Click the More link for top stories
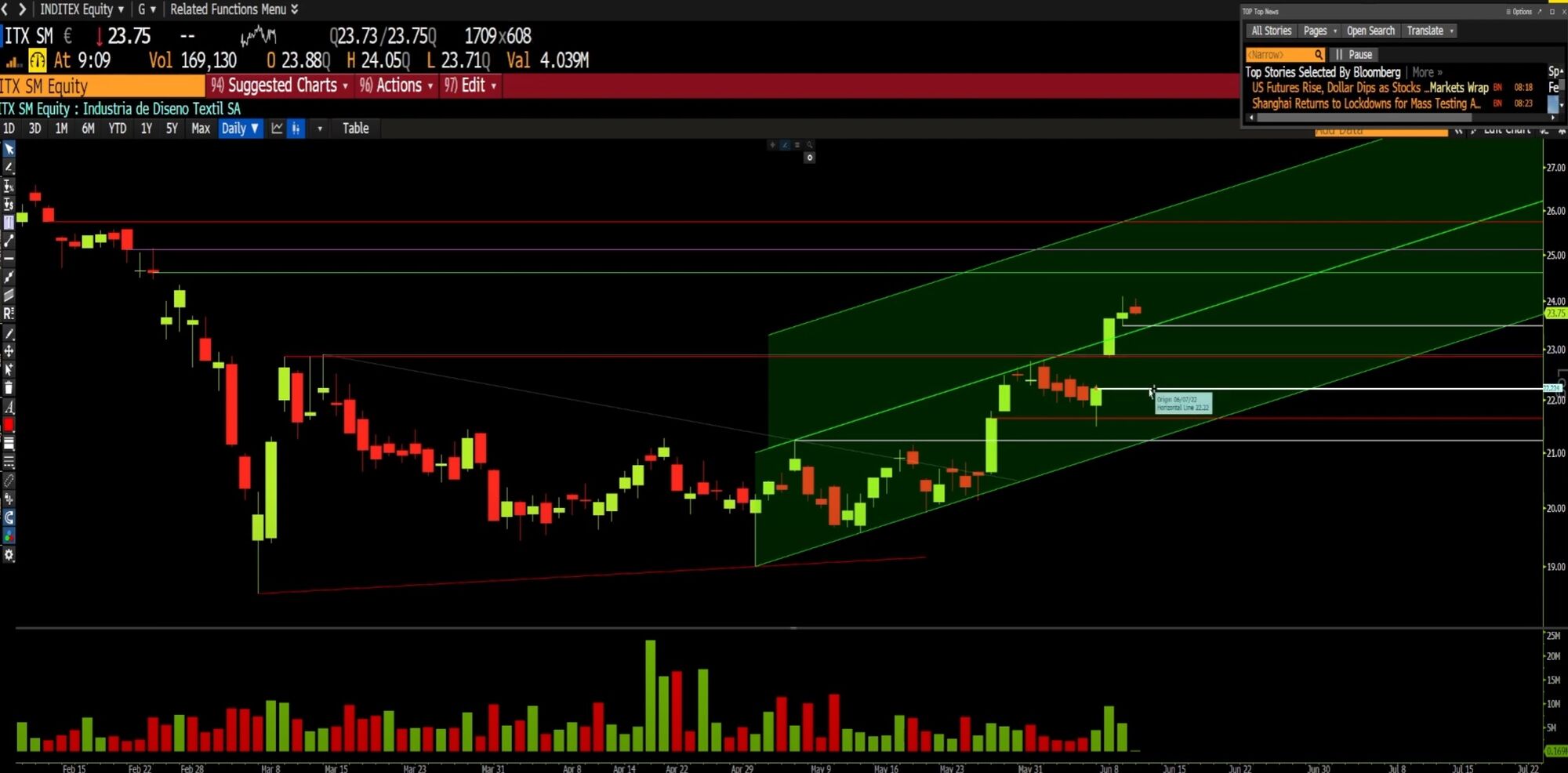Screen dimensions: 1568x773 pos(1427,72)
